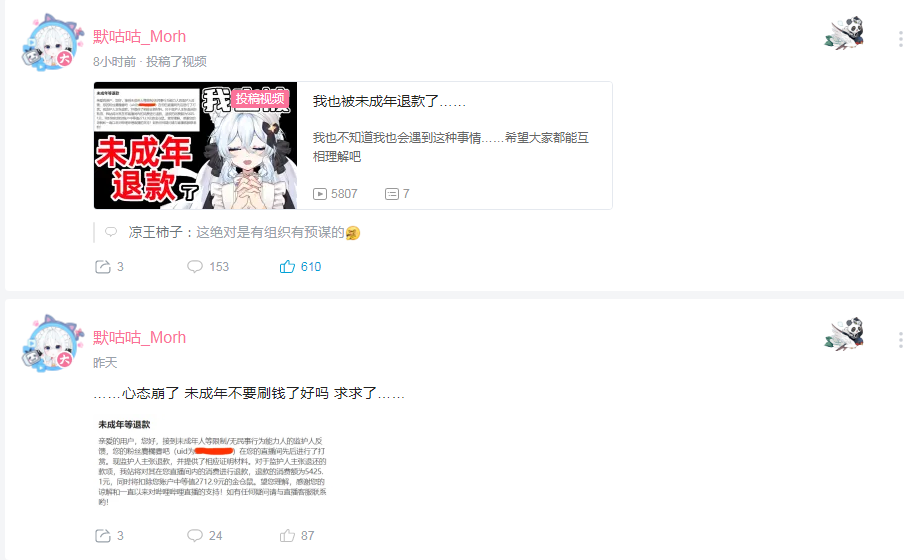Click the first post's 默咕咕_Morh avatar
Viewport: 904px width, 560px height.
[x=51, y=43]
